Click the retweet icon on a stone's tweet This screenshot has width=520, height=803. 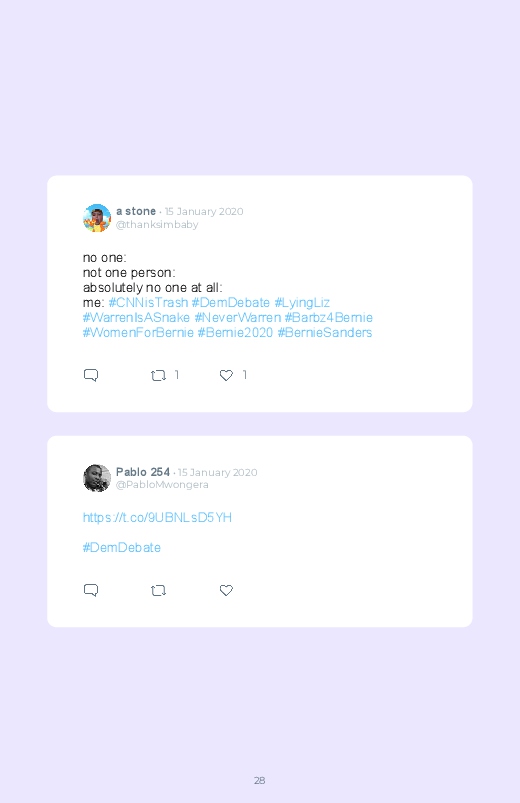(158, 375)
